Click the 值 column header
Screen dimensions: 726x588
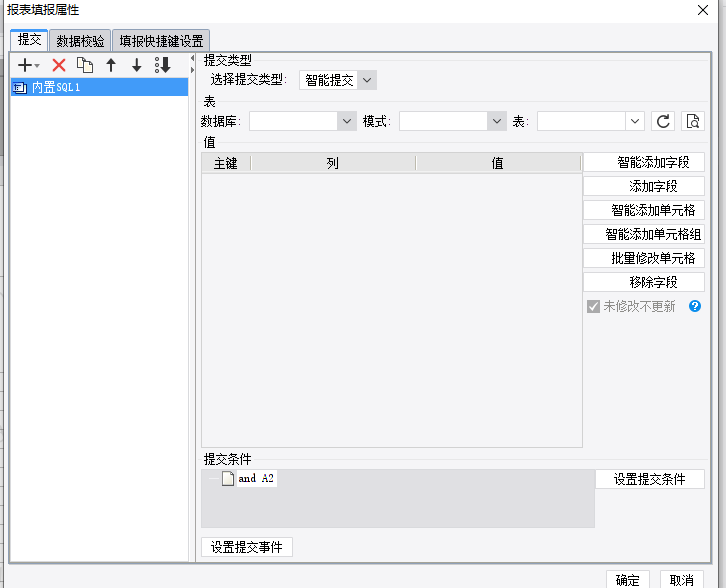click(498, 163)
